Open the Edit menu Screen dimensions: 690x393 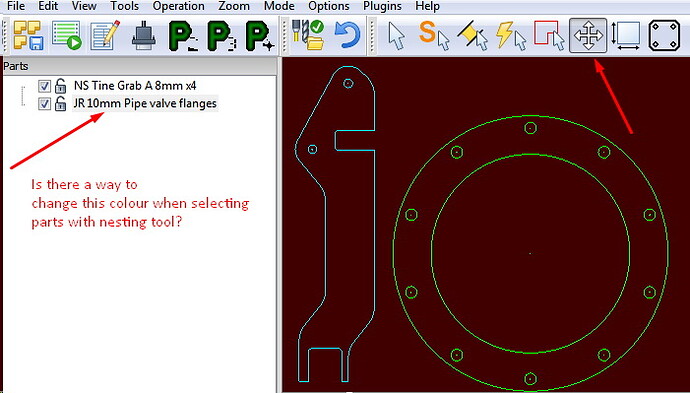(48, 6)
